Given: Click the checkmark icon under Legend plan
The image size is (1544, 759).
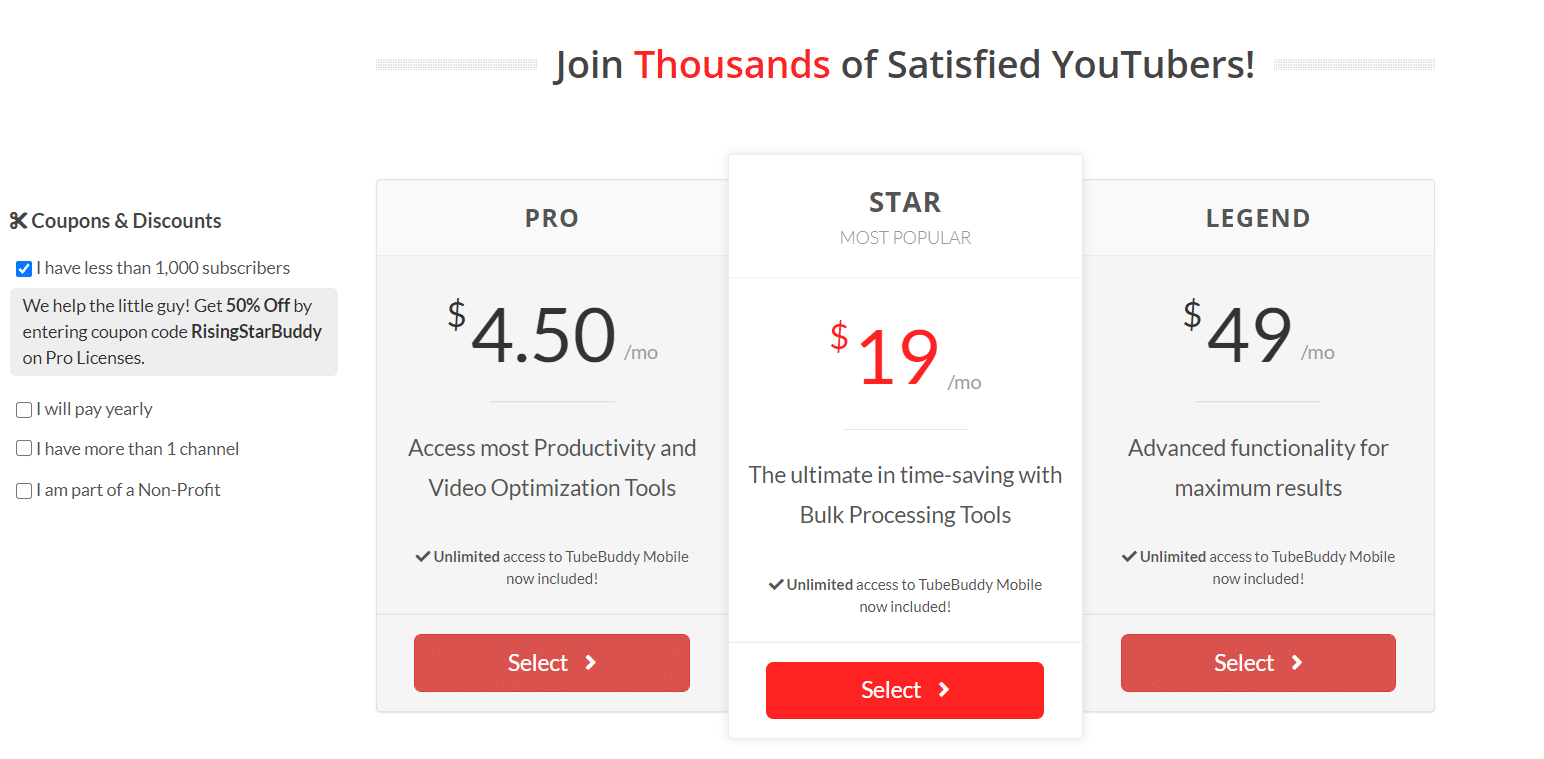Looking at the screenshot, I should click(x=1129, y=556).
